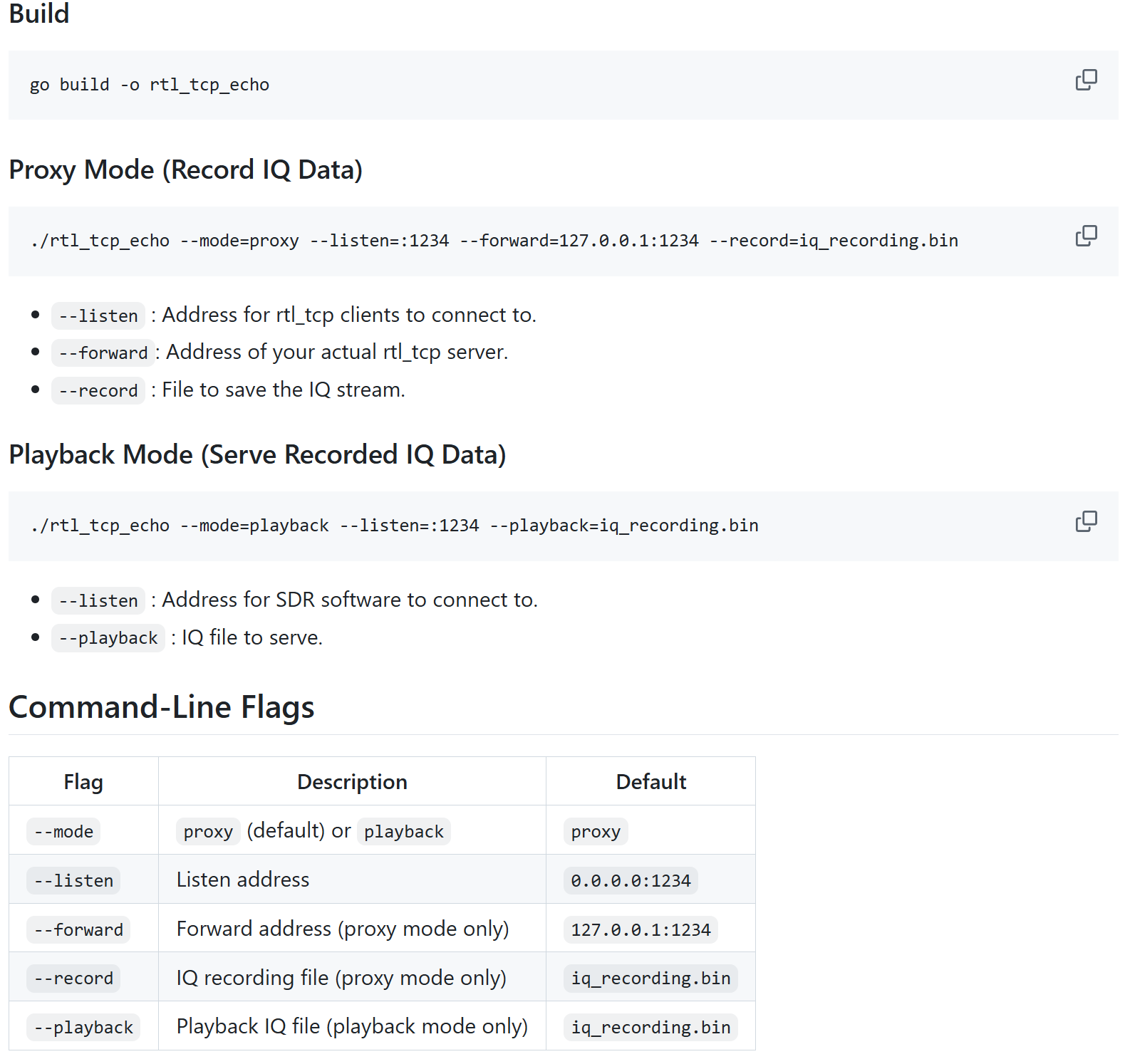Click the Description column header
This screenshot has height=1064, width=1125.
tap(352, 782)
